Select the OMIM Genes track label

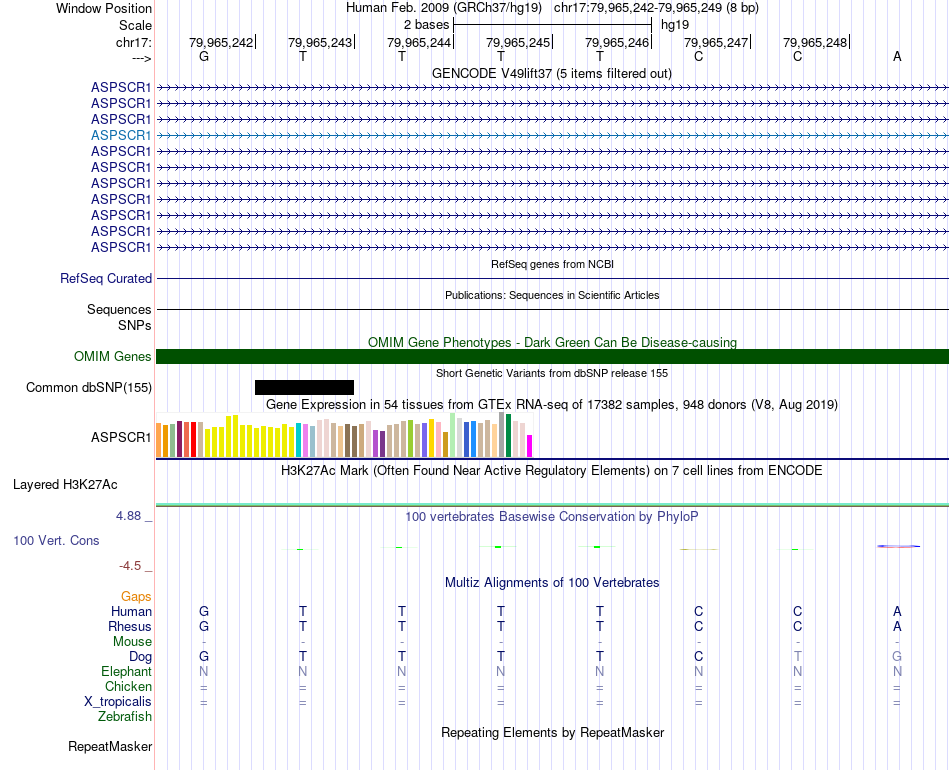112,356
